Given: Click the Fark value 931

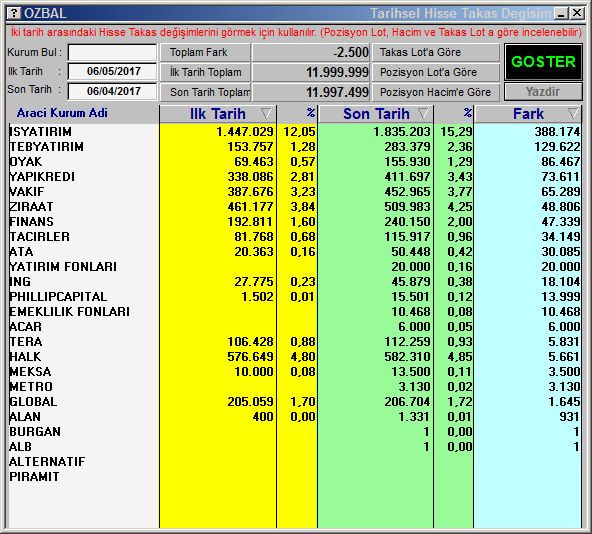Looking at the screenshot, I should (x=570, y=416).
